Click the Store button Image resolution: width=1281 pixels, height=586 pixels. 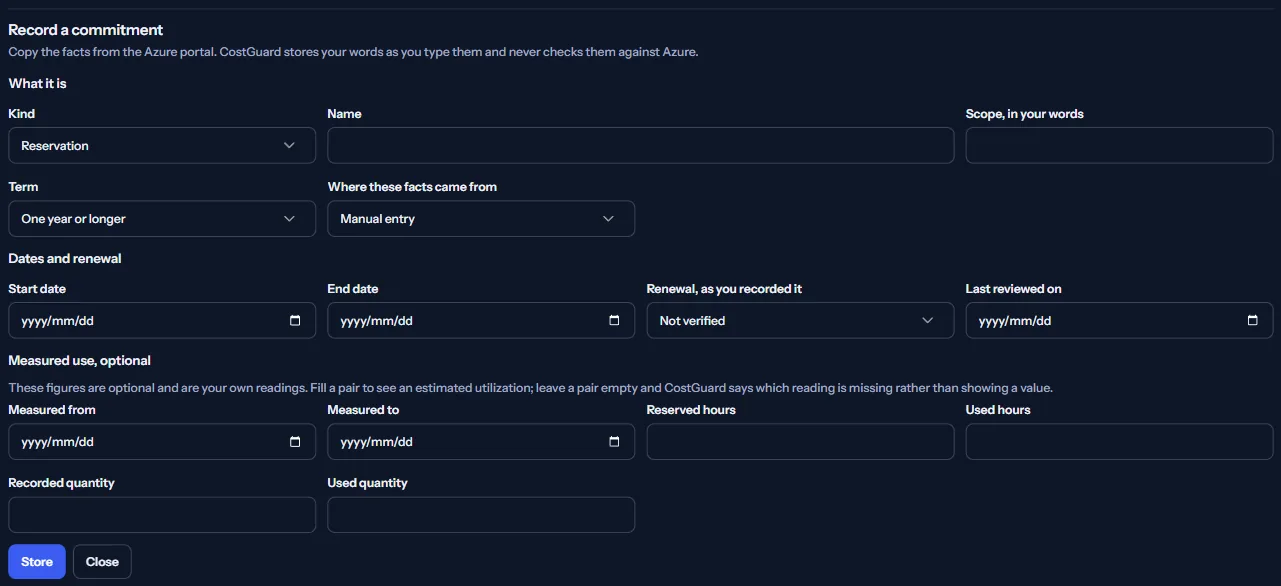point(37,562)
